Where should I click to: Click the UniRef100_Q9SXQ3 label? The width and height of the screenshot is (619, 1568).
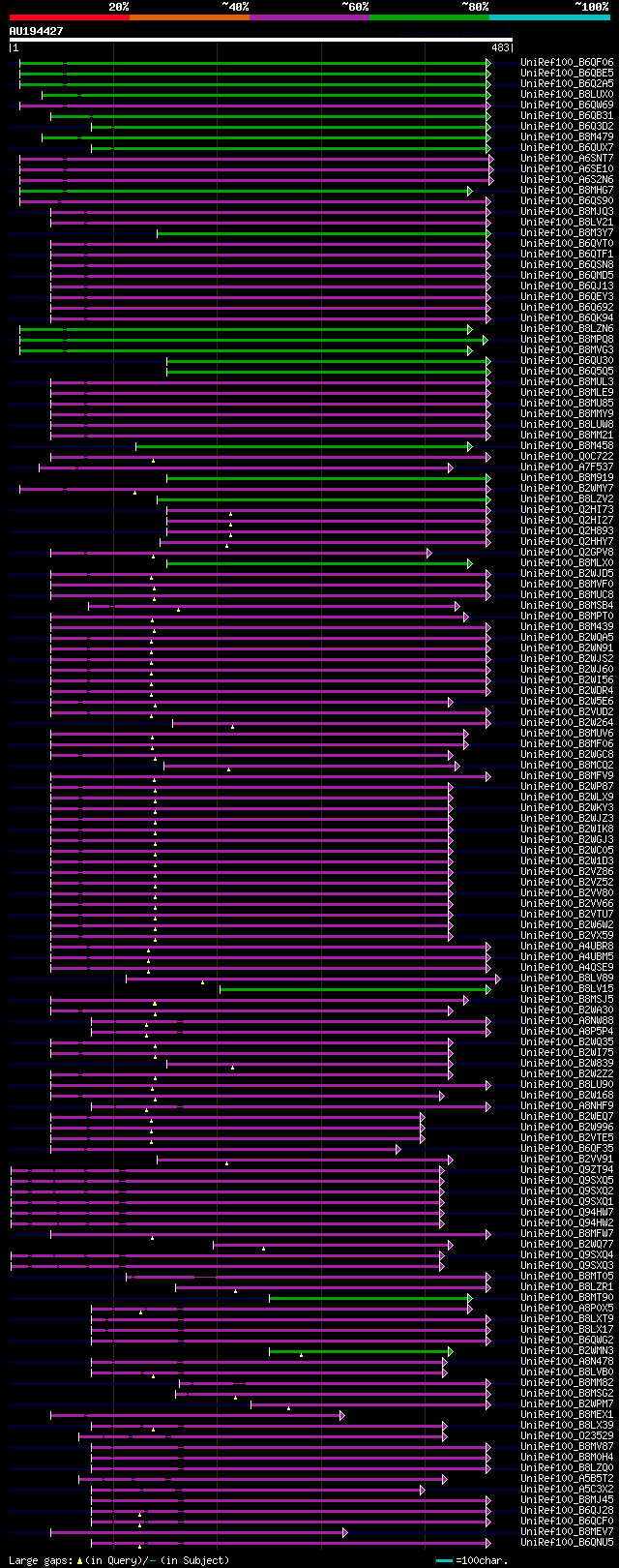[567, 1265]
